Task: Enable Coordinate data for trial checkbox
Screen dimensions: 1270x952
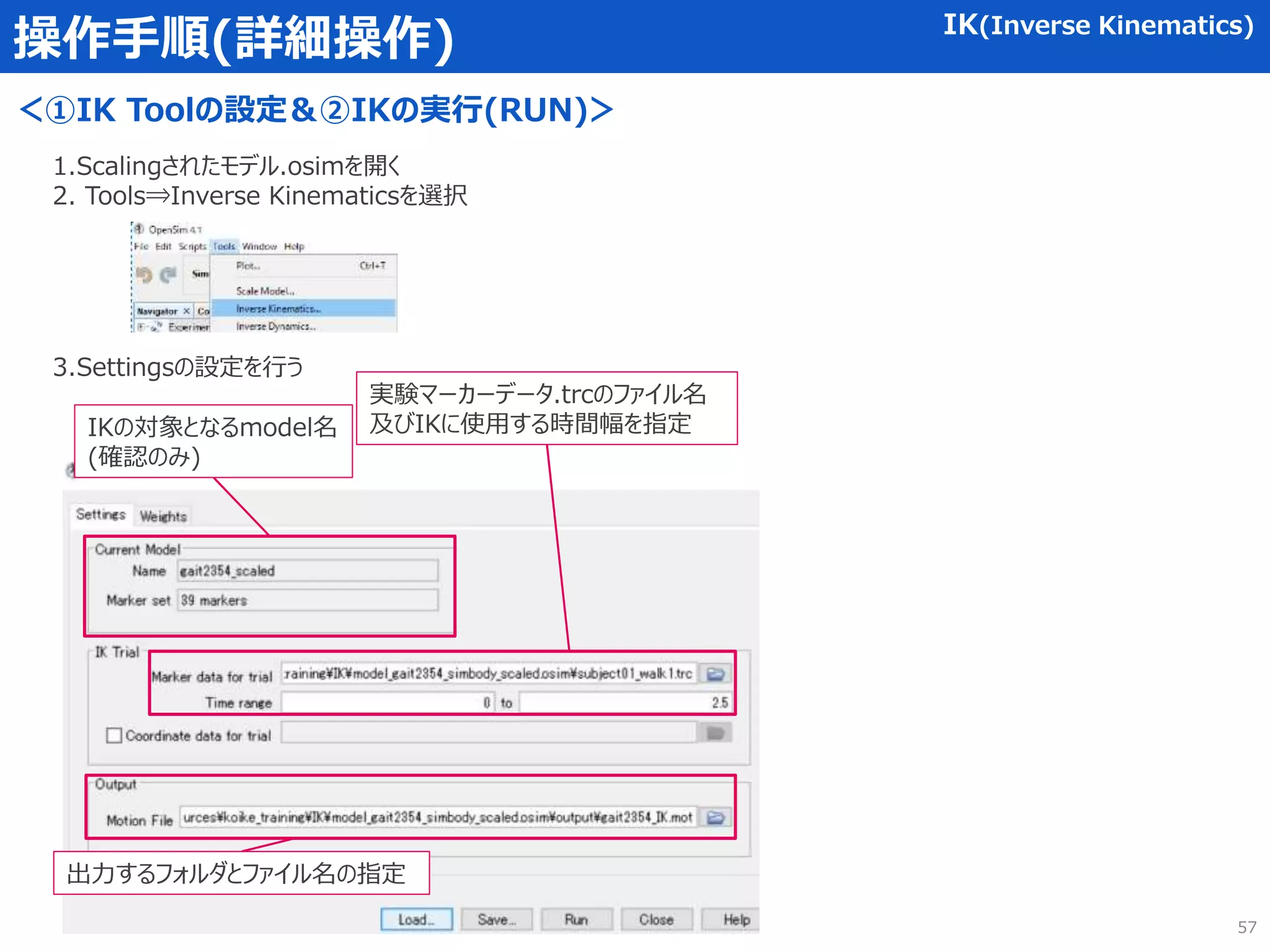Action: click(113, 736)
